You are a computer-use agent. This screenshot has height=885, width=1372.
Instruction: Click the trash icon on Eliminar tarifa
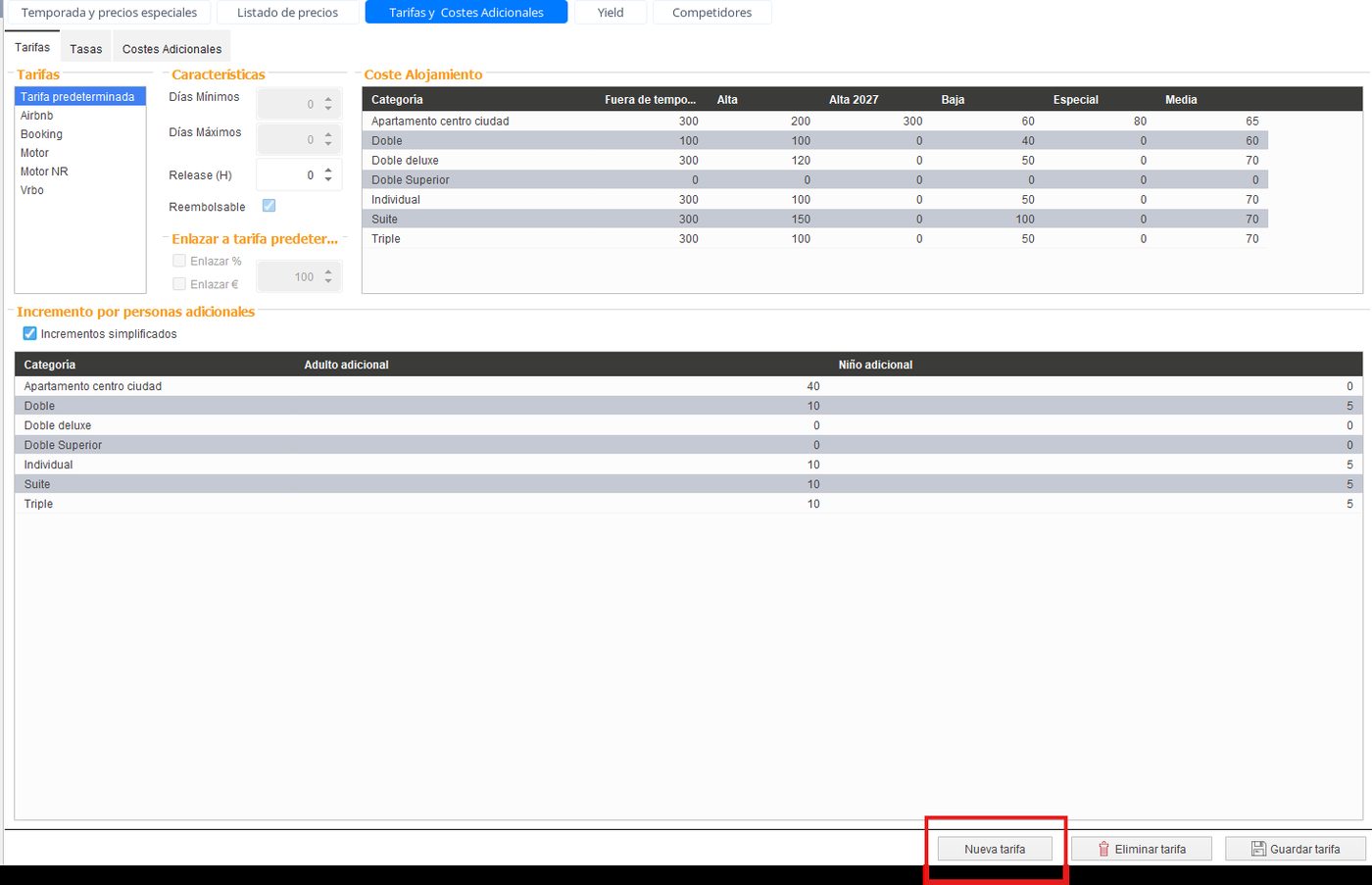tap(1103, 849)
